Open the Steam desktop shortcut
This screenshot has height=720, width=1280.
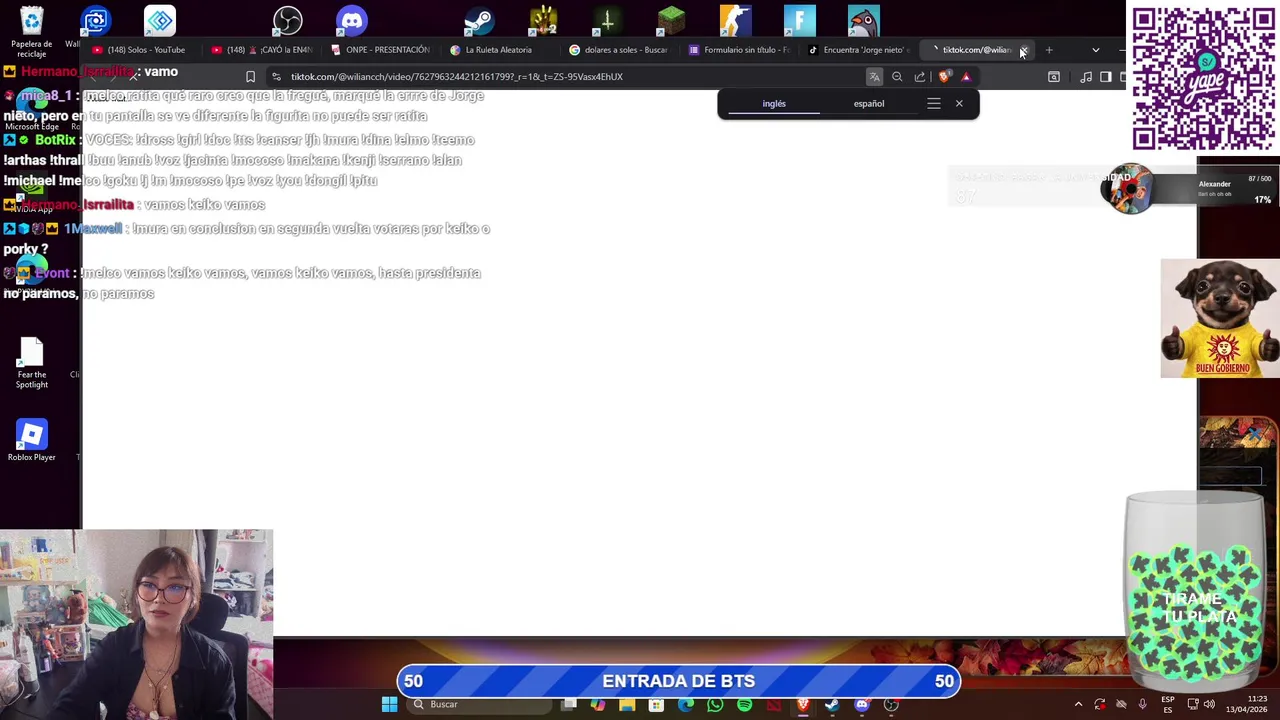pyautogui.click(x=479, y=20)
